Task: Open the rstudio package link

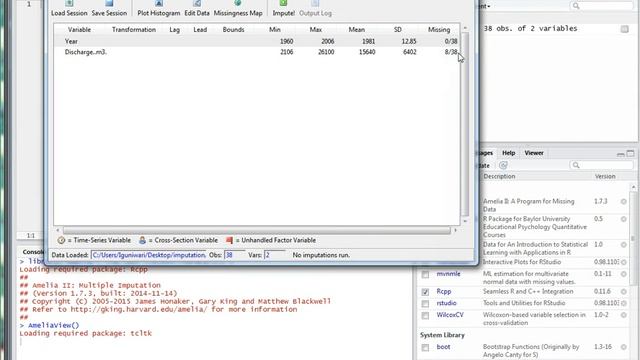Action: pyautogui.click(x=446, y=303)
